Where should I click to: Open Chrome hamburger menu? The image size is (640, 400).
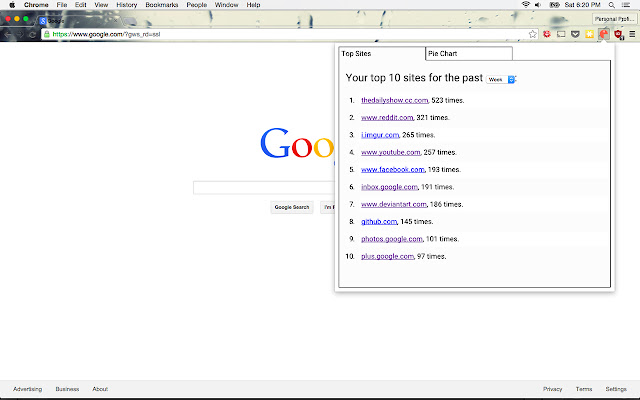click(632, 34)
